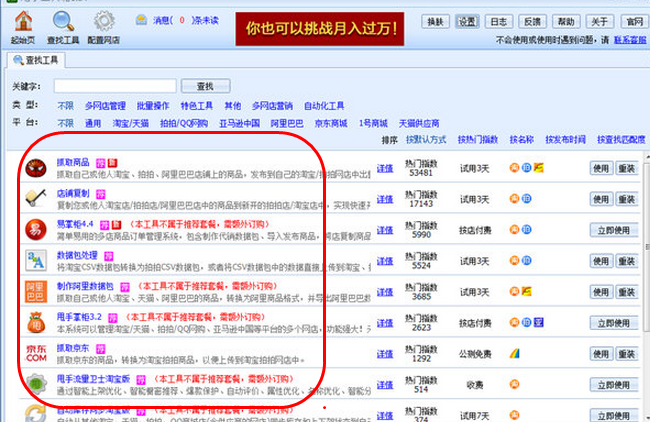
Task: Open the 换肤 skin menu button
Action: [435, 22]
